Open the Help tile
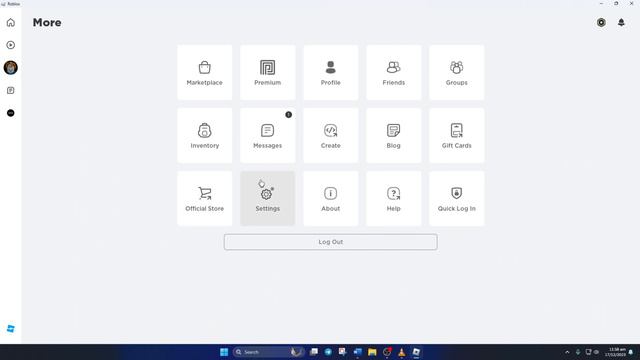Image resolution: width=640 pixels, height=360 pixels. pos(393,198)
